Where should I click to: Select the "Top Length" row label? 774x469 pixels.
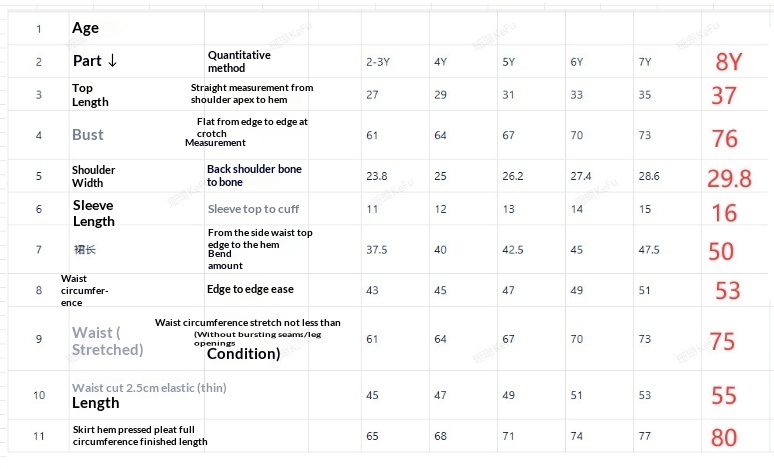coord(90,95)
